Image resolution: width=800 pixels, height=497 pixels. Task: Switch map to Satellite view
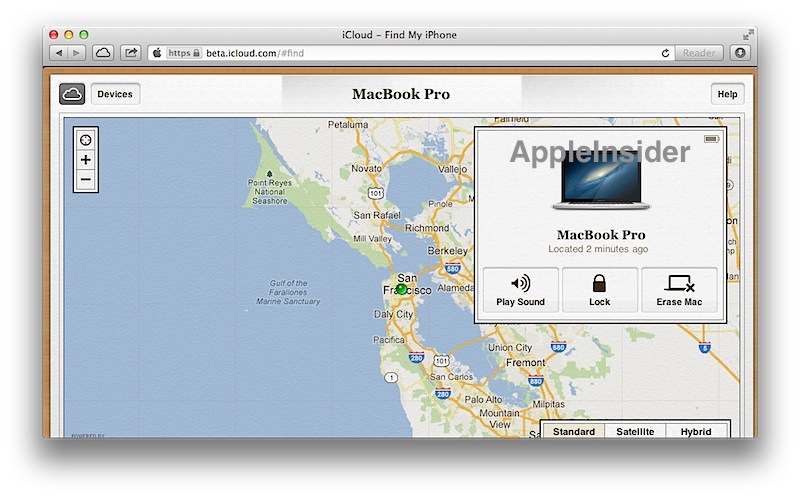[x=635, y=431]
